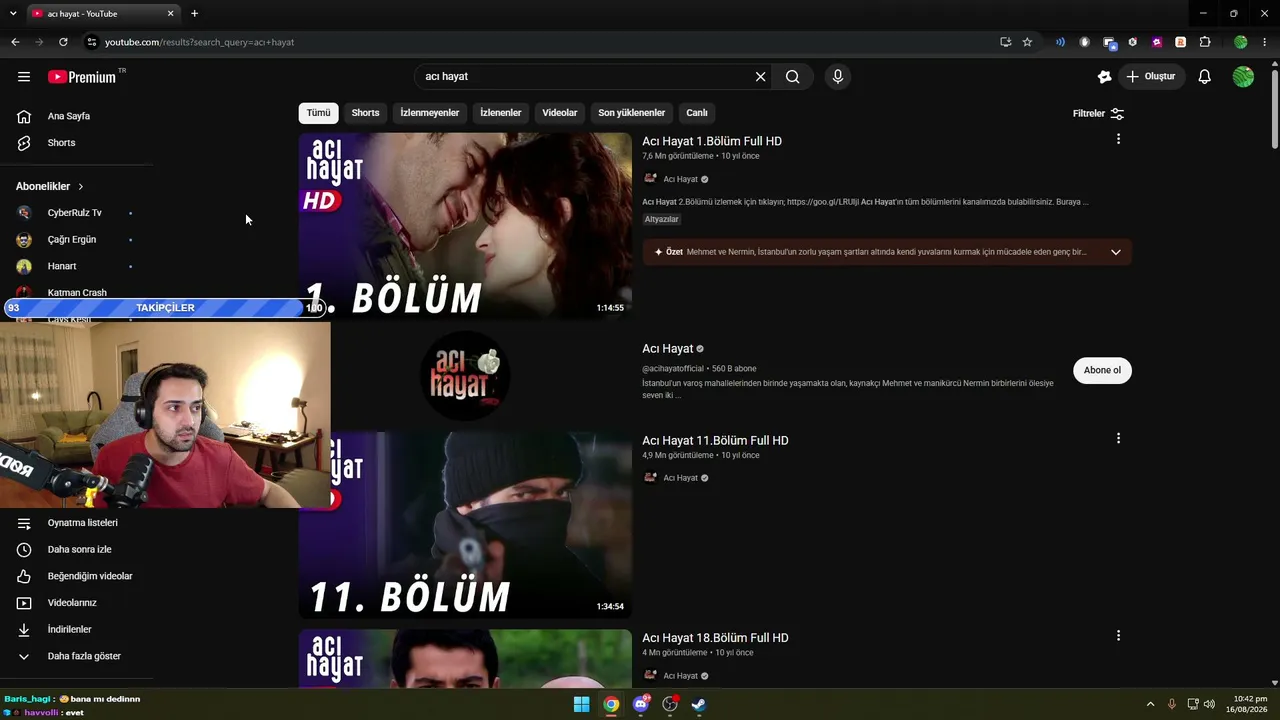
Task: Clear the search box with the X
Action: tap(760, 77)
